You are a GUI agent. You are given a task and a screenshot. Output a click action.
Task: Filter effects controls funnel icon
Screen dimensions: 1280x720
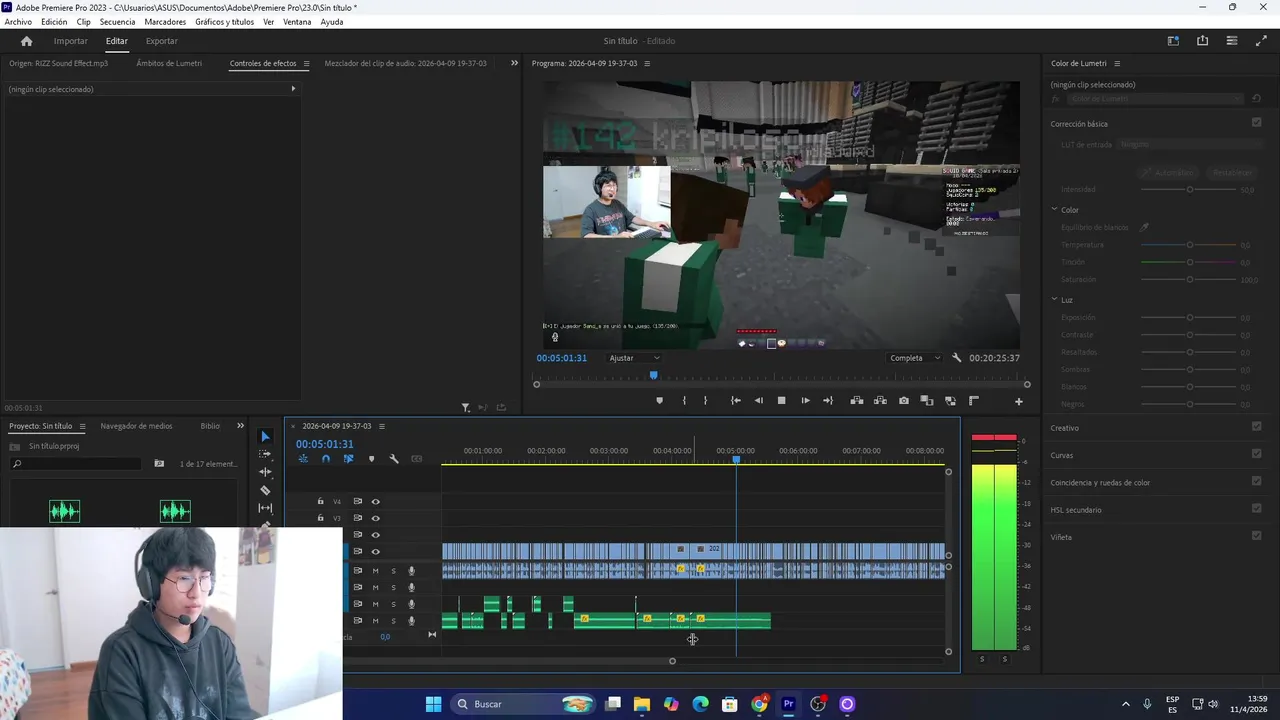466,407
